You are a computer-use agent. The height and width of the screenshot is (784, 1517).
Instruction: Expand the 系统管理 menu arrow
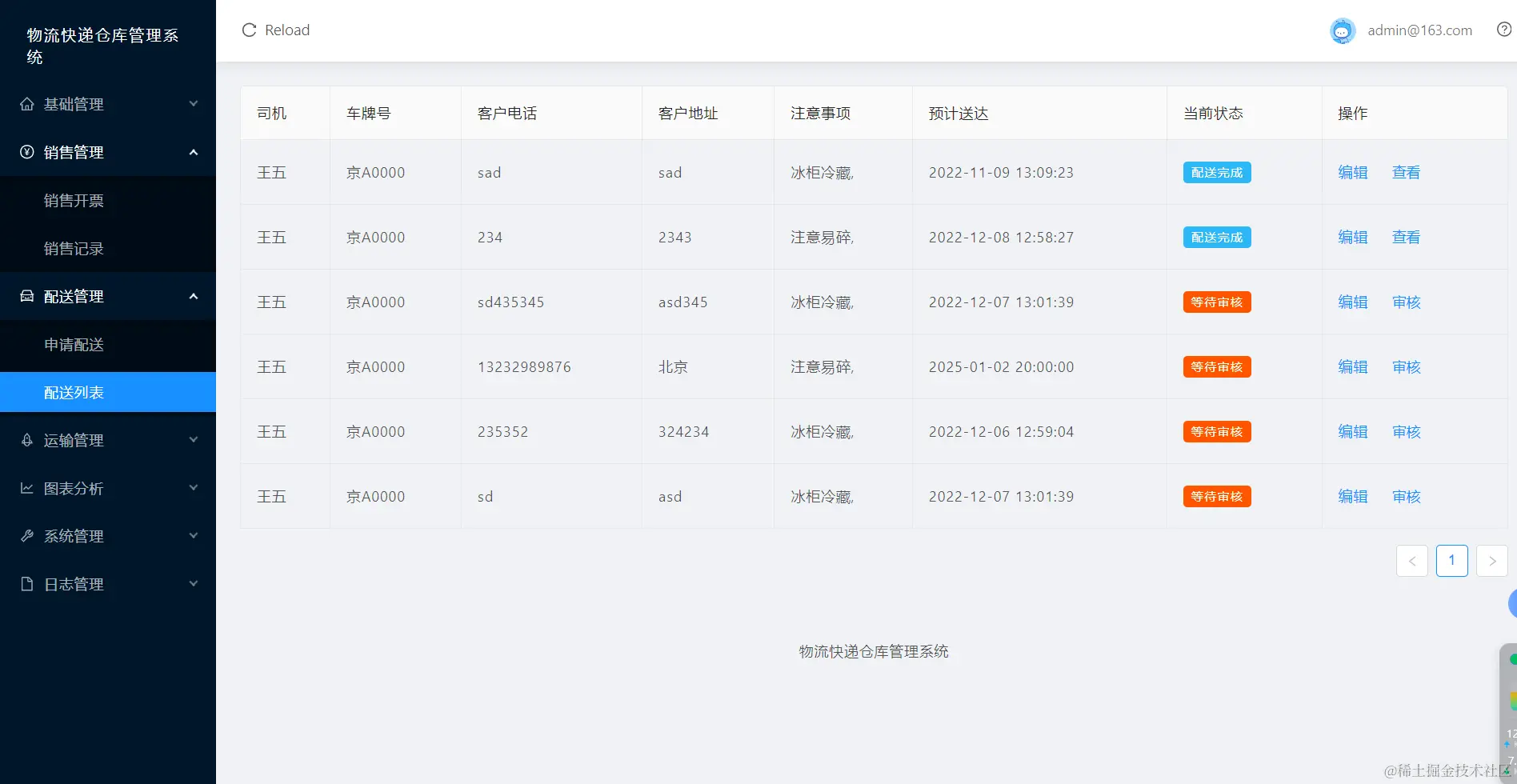(193, 536)
